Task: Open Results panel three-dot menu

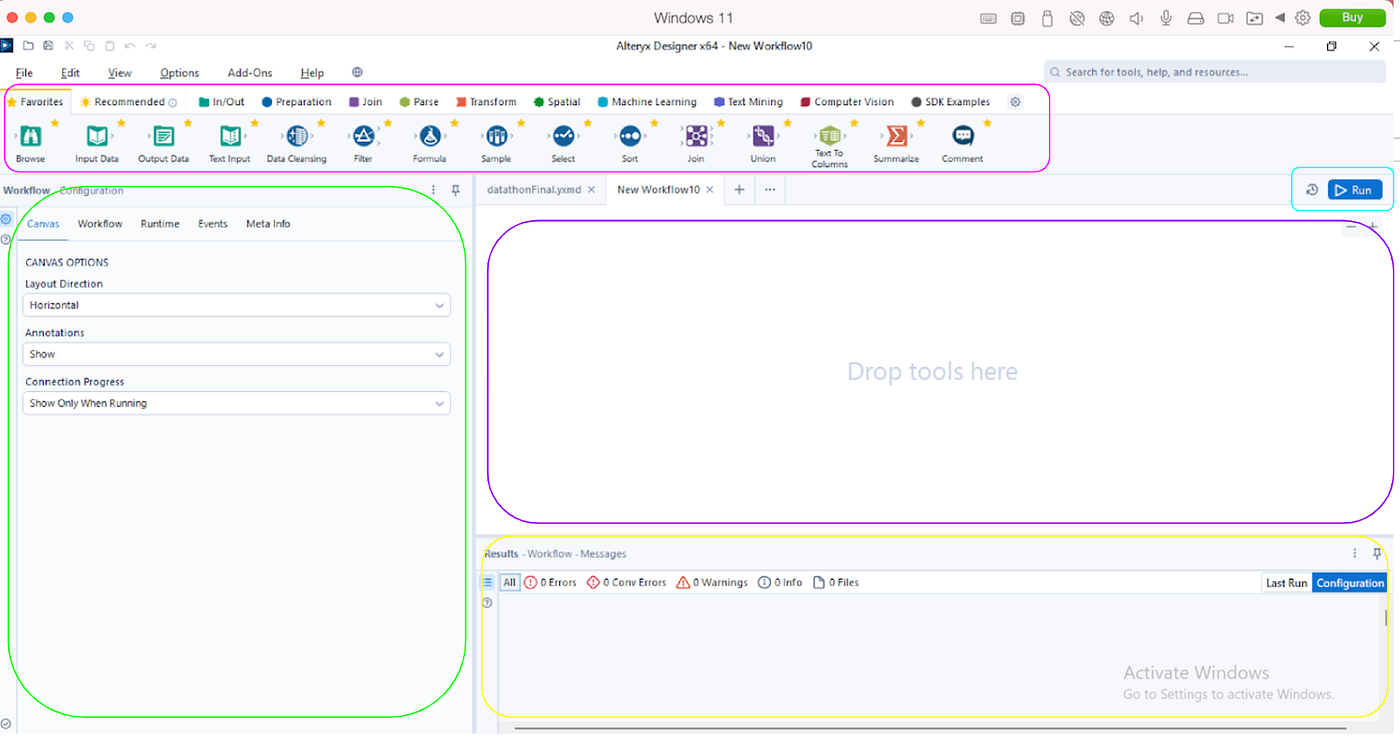Action: click(x=1355, y=553)
